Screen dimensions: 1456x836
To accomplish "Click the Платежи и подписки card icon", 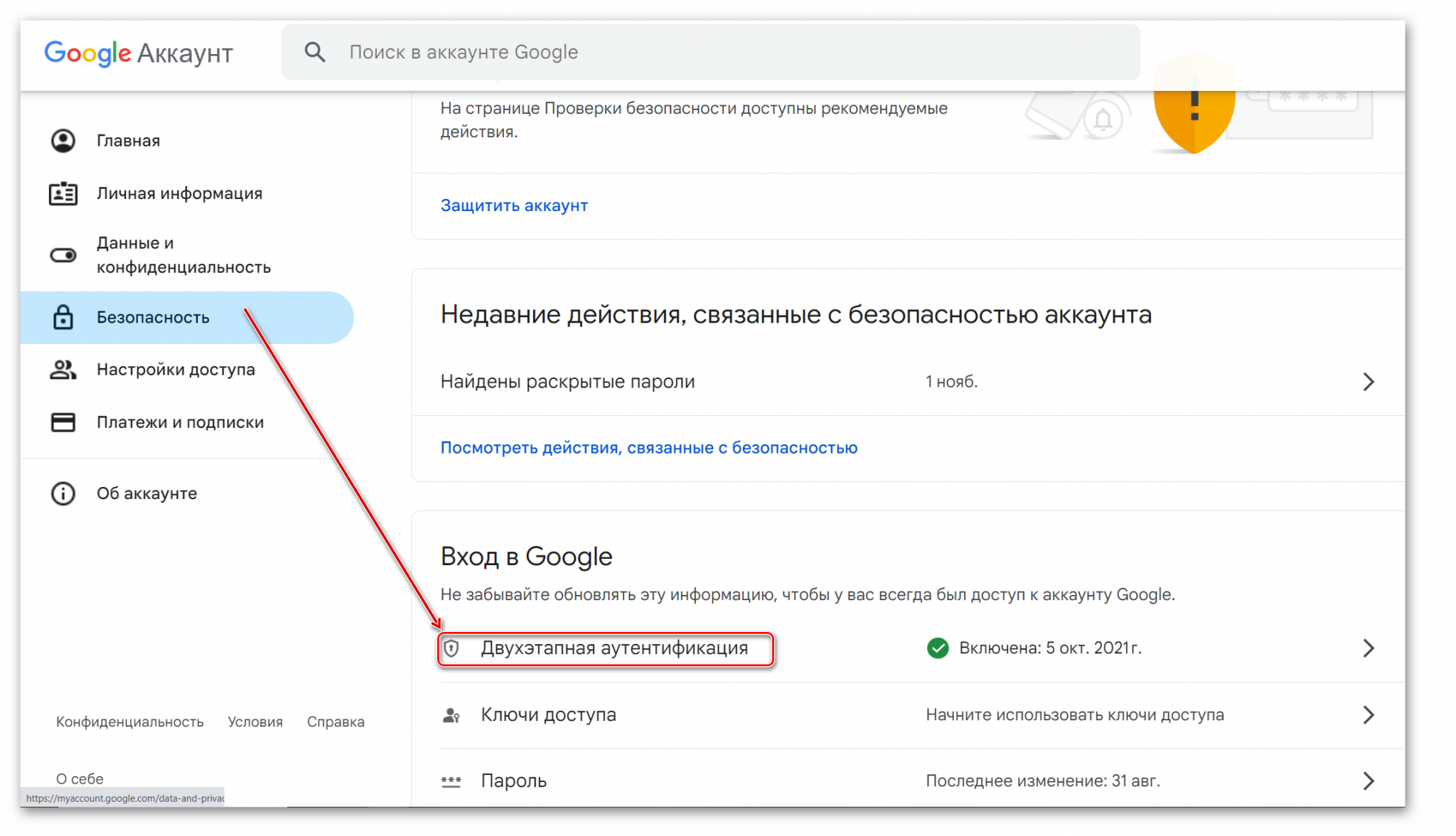I will pos(63,422).
